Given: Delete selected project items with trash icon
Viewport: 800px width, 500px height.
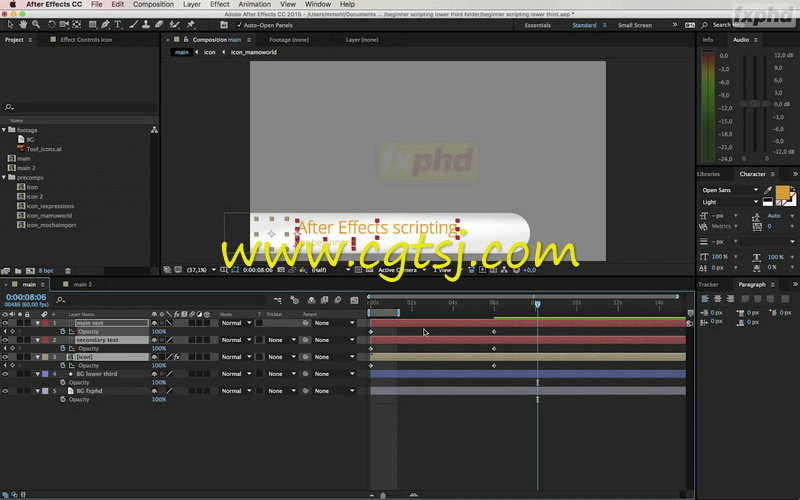Looking at the screenshot, I should pyautogui.click(x=68, y=271).
